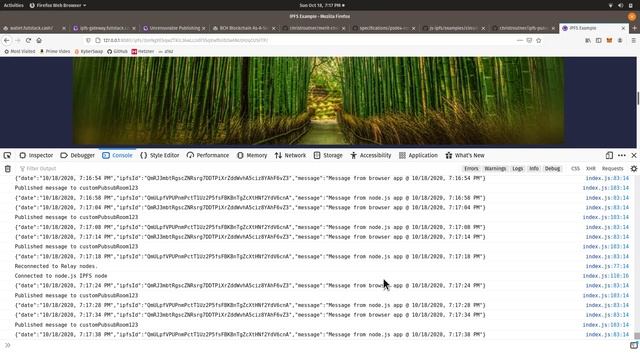This screenshot has height=360, width=640.
Task: Toggle the Warnings filter
Action: pos(495,169)
